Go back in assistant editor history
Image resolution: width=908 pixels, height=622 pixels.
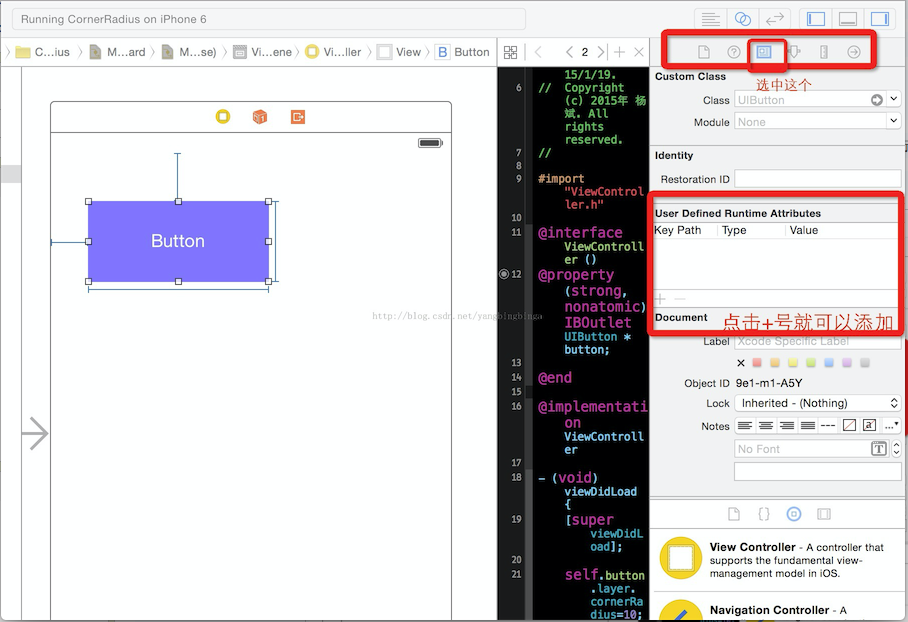coord(538,52)
